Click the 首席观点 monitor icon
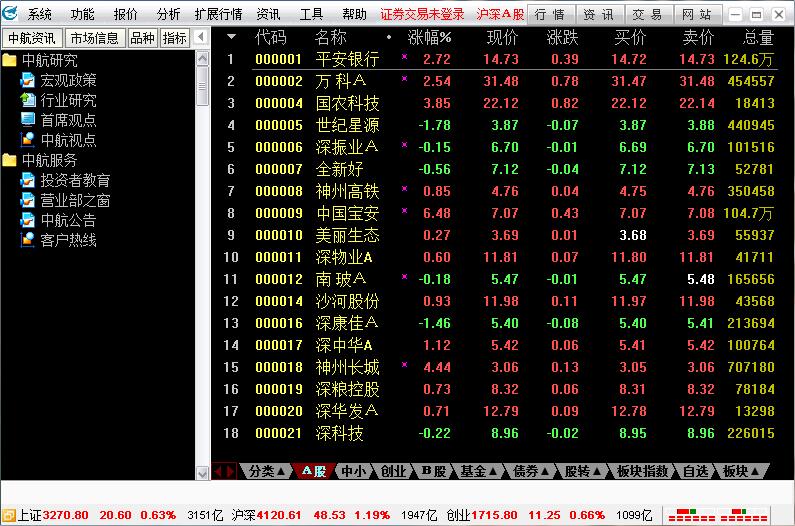The height and width of the screenshot is (526, 795). click(27, 120)
